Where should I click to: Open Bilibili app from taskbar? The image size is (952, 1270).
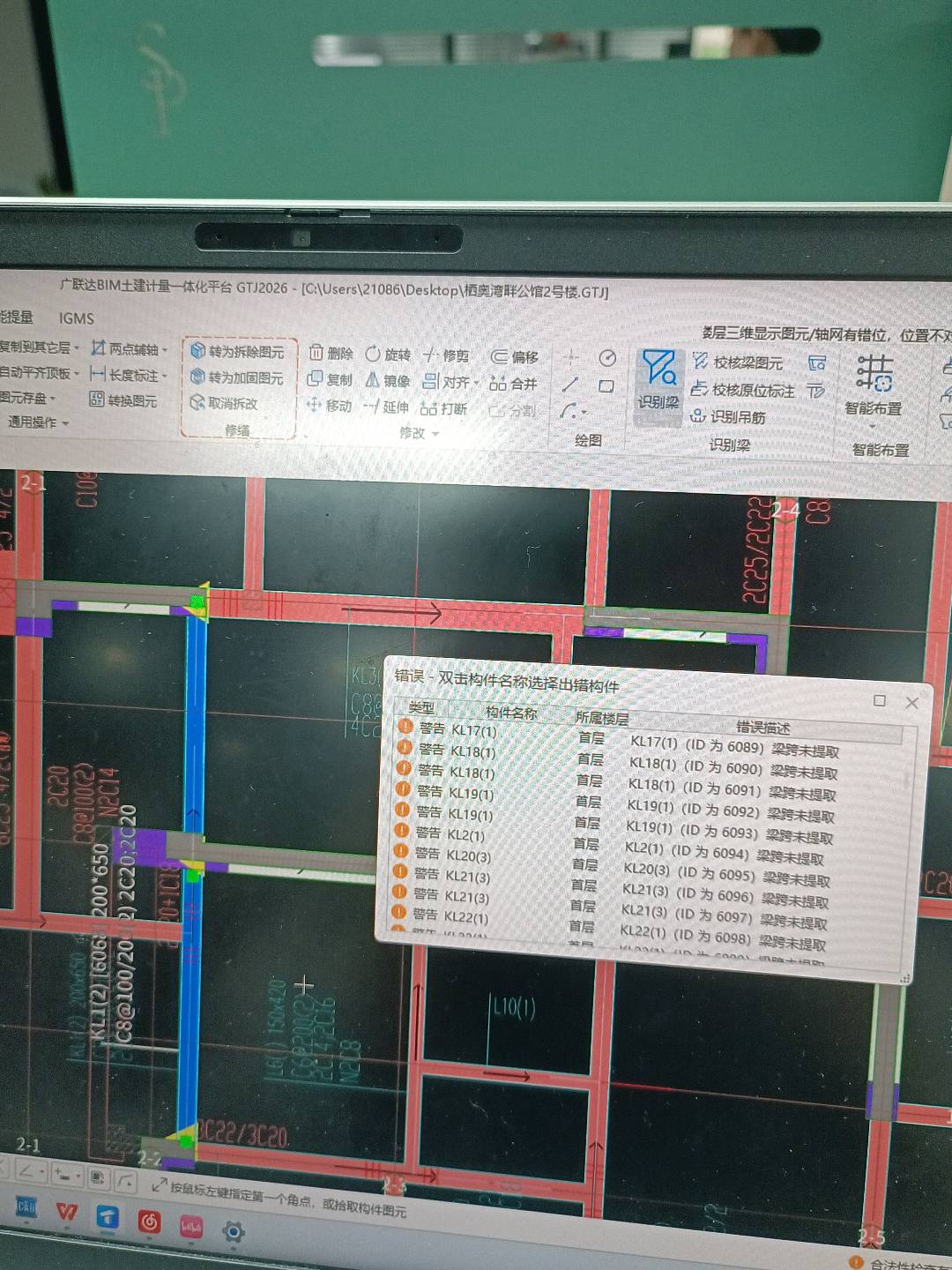pyautogui.click(x=191, y=1226)
